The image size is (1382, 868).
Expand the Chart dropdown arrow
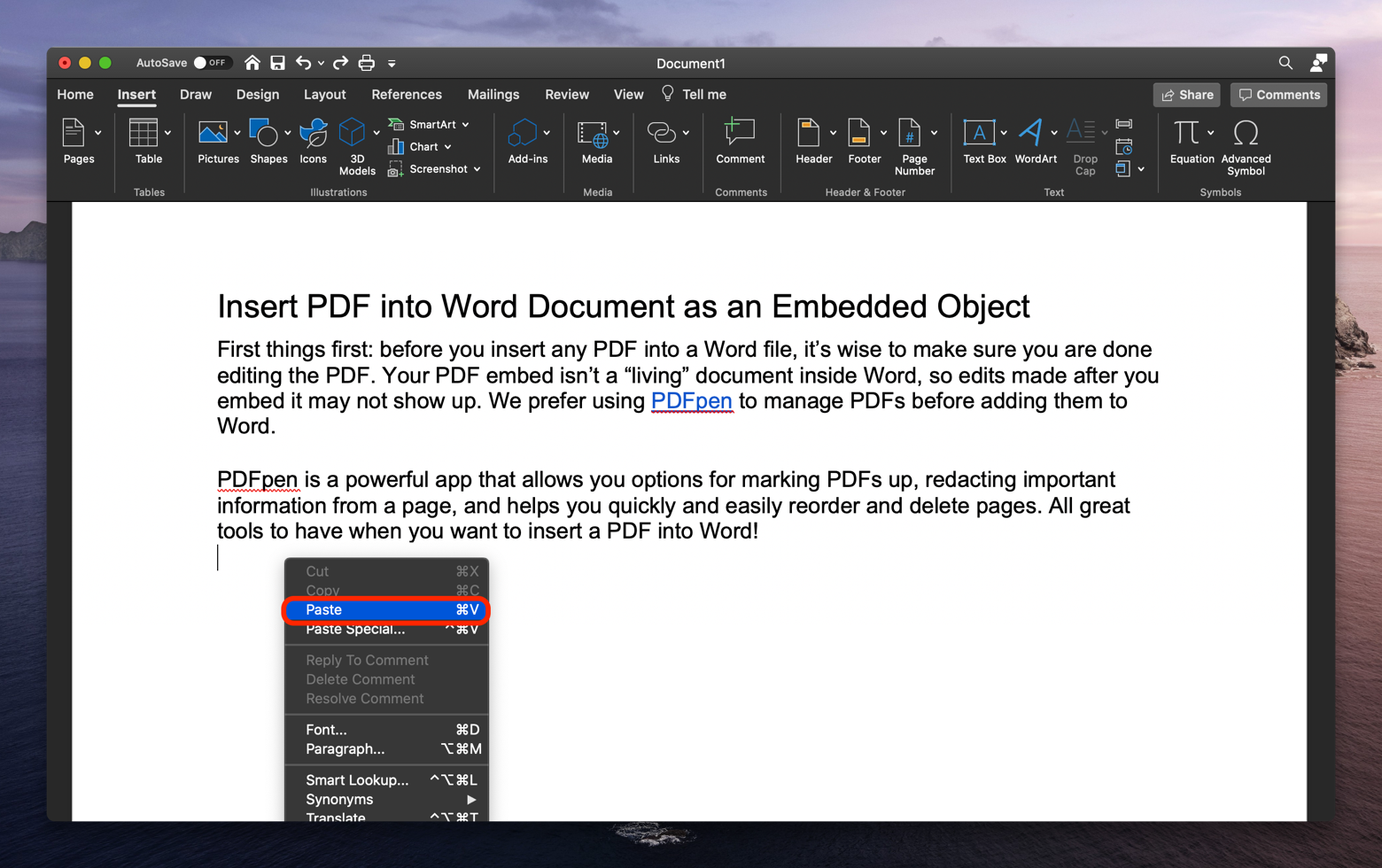(x=448, y=147)
